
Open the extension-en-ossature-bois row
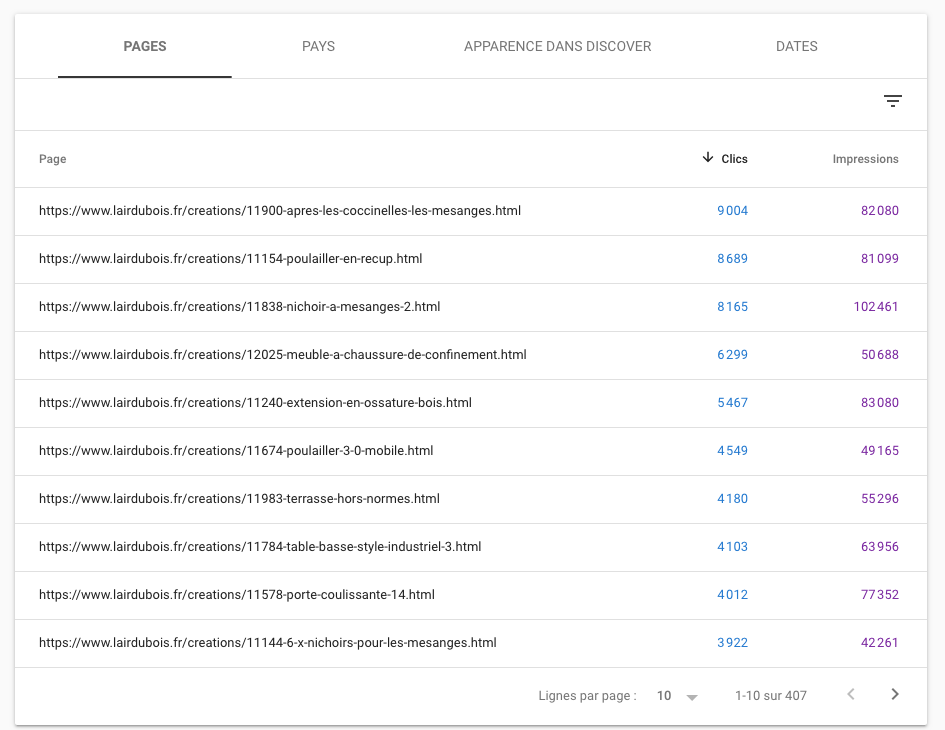coord(471,403)
